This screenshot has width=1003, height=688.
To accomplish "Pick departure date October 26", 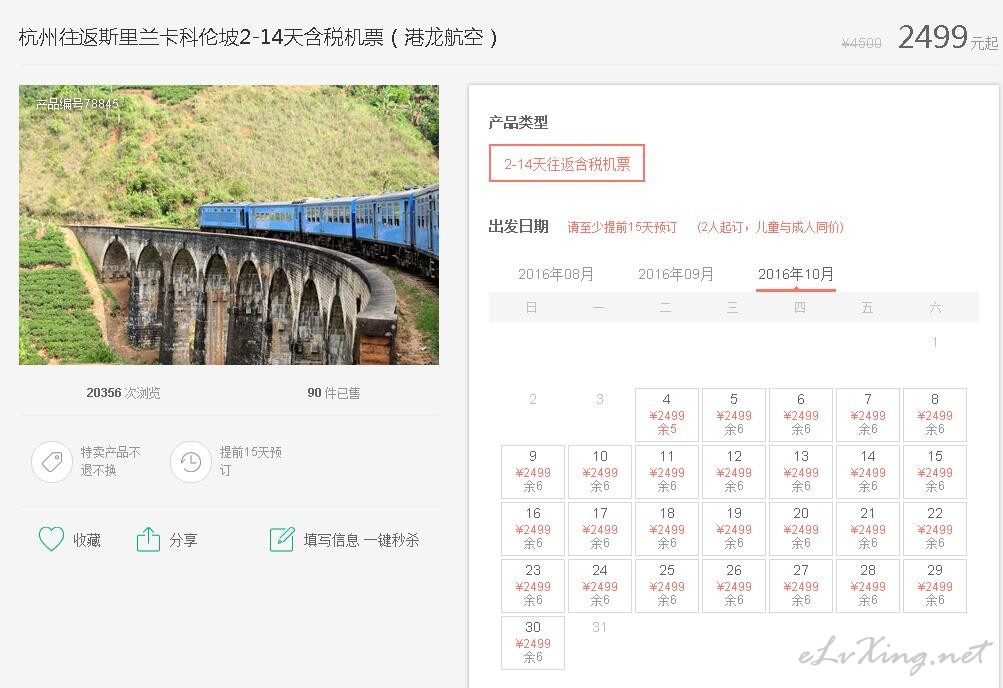I will click(734, 585).
